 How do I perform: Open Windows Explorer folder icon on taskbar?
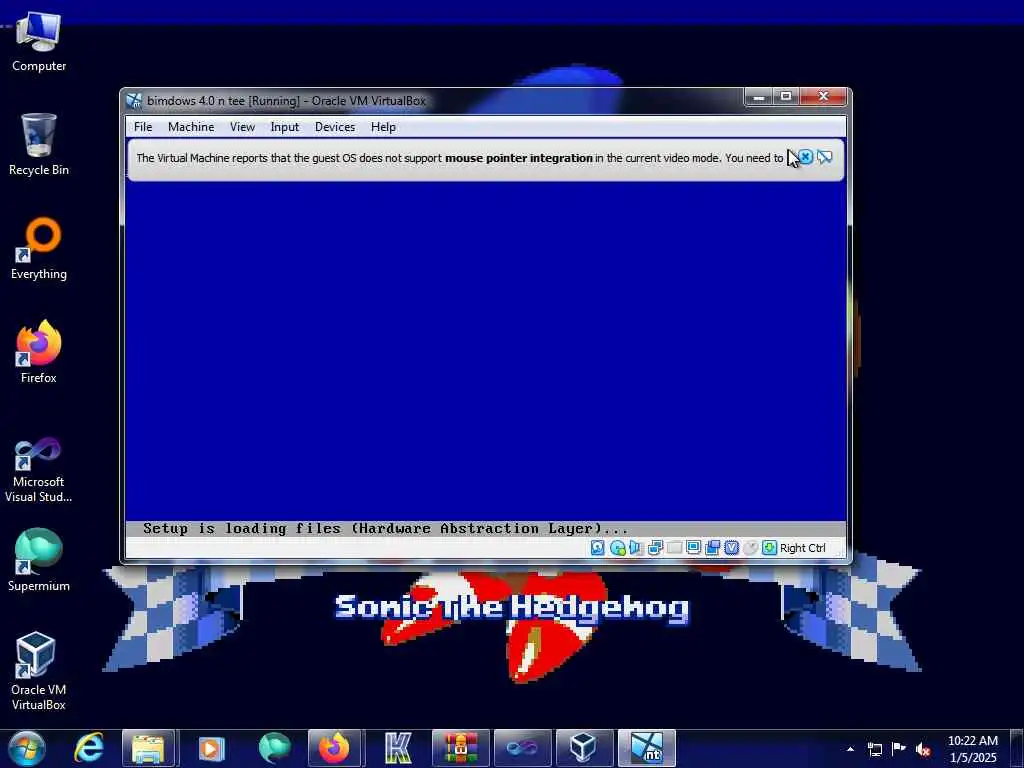(x=149, y=748)
